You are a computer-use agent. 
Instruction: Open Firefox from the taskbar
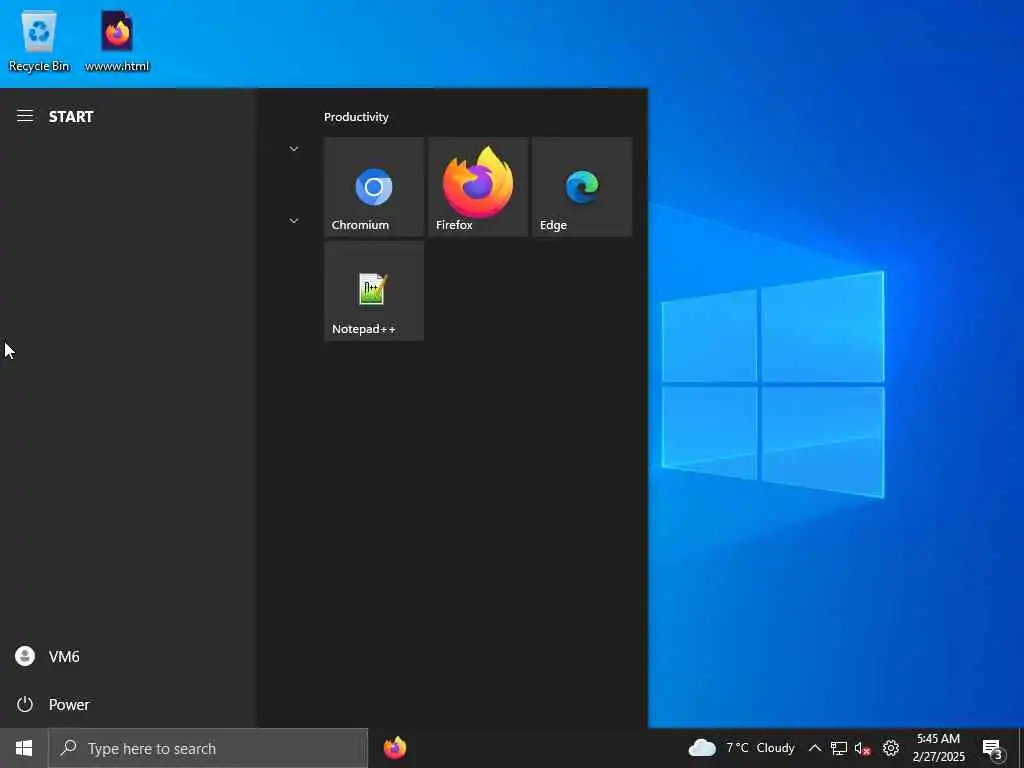point(394,748)
